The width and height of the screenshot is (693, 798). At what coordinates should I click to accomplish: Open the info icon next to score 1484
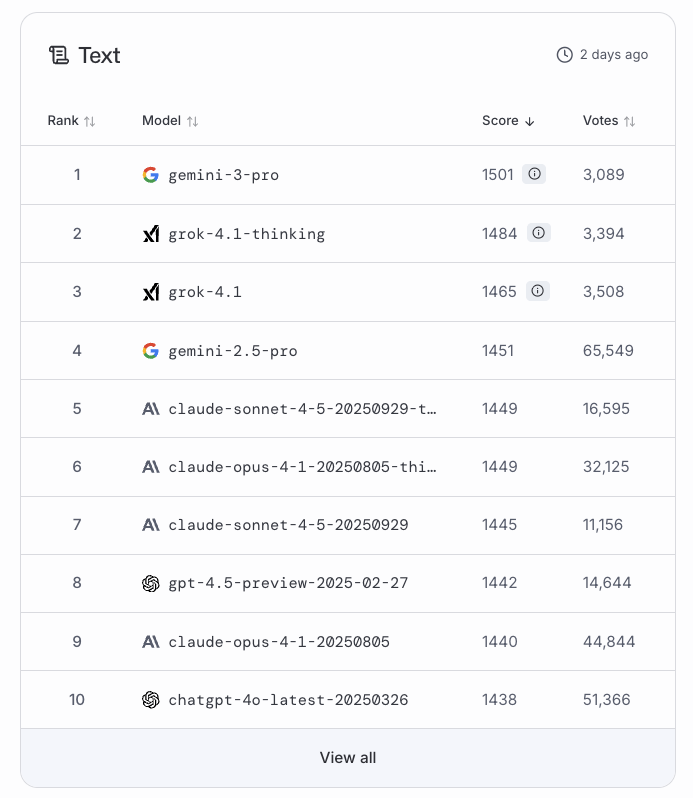click(538, 233)
